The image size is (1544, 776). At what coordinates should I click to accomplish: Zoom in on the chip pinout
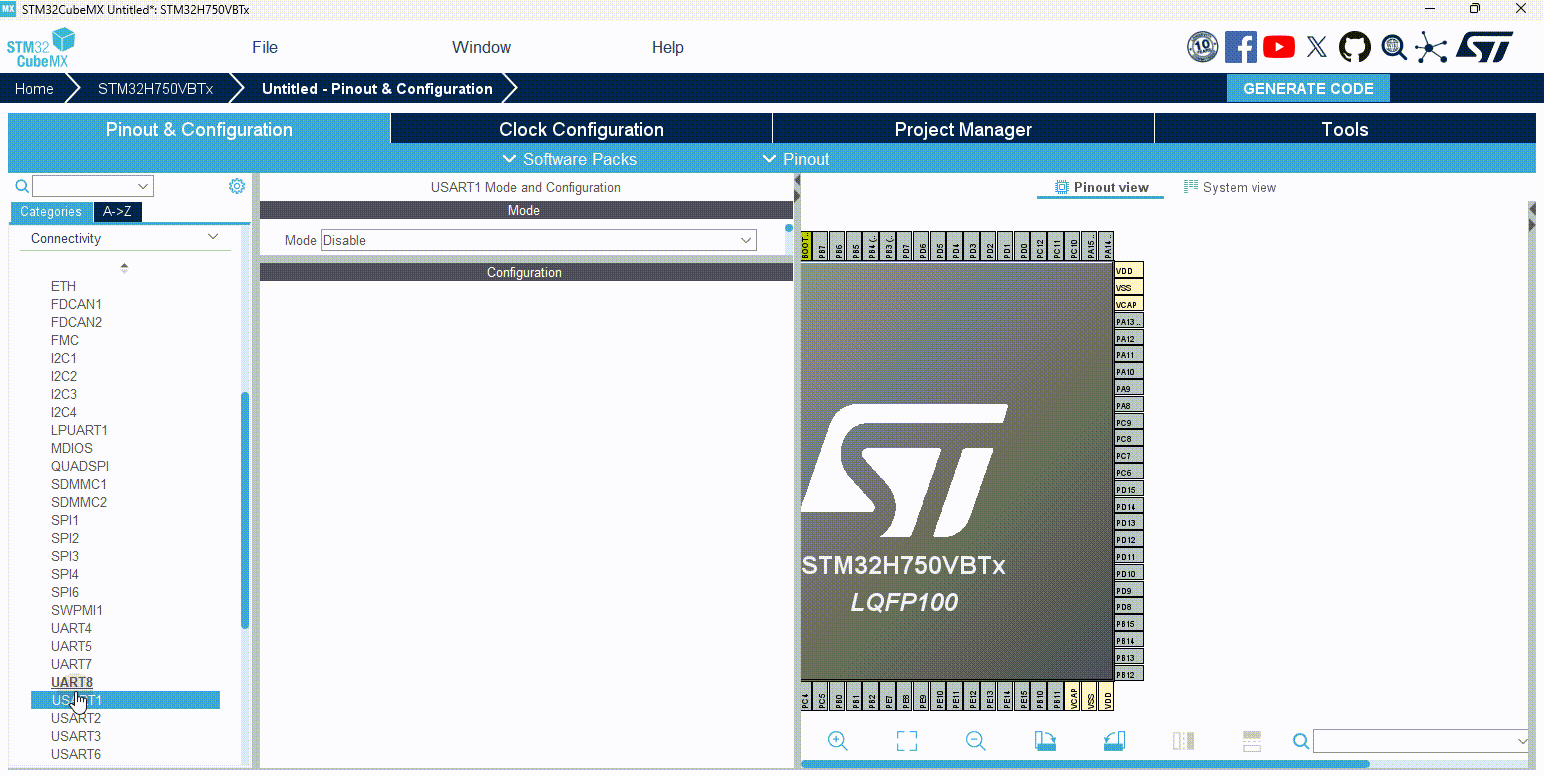point(838,741)
